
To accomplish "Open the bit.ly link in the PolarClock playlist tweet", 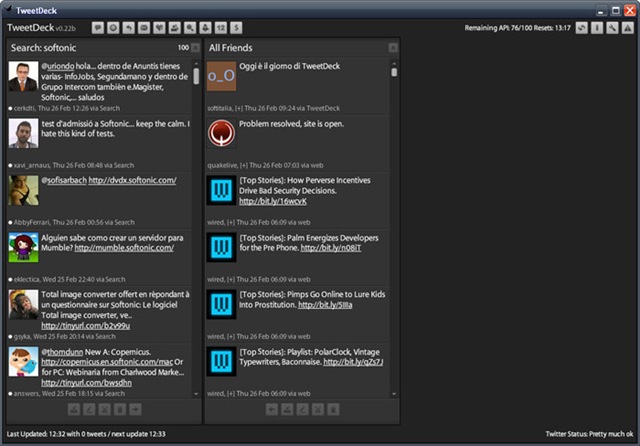I will click(x=353, y=362).
